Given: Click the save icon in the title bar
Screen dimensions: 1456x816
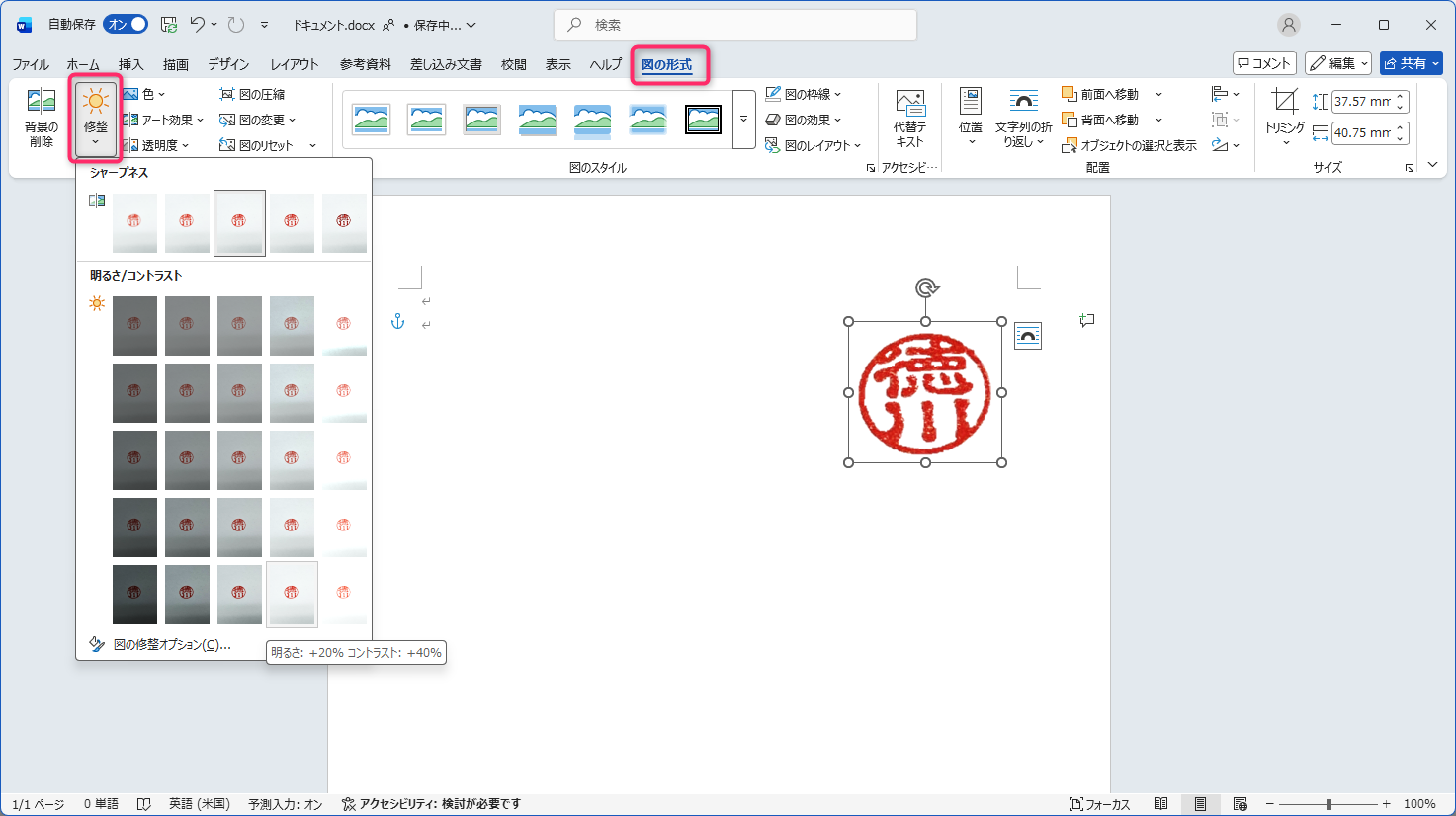Looking at the screenshot, I should 169,25.
